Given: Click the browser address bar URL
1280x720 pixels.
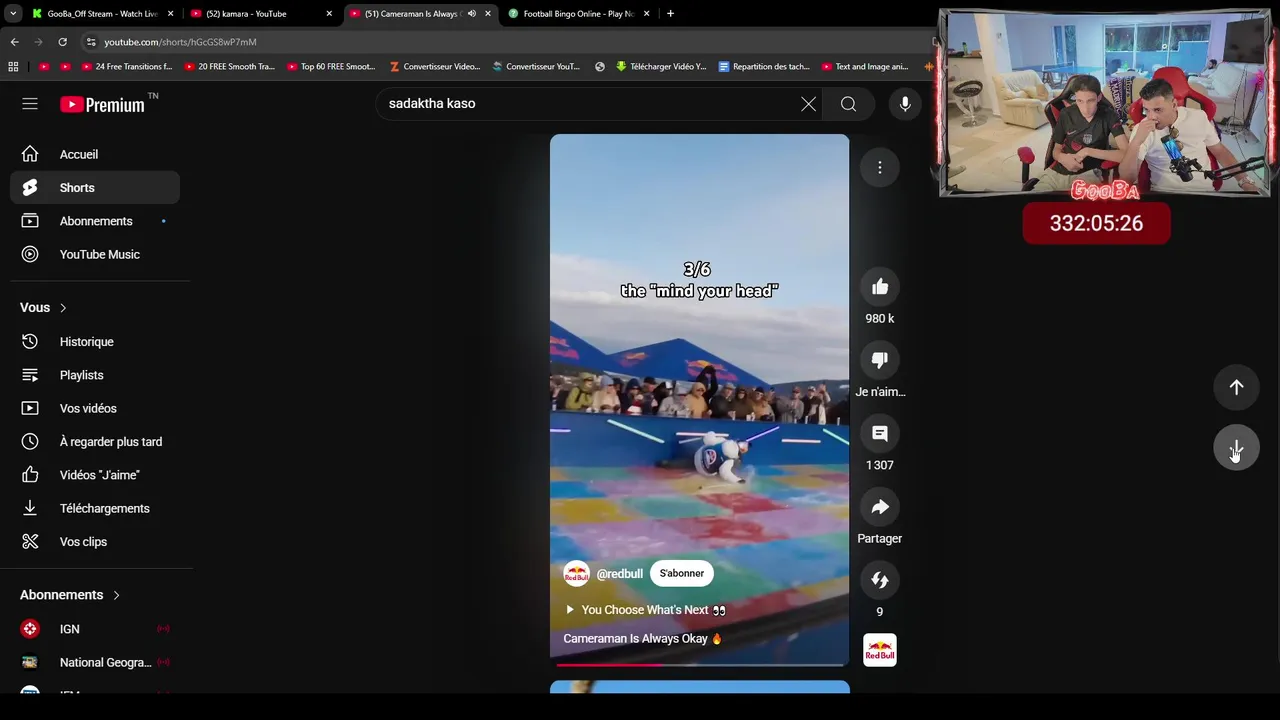Looking at the screenshot, I should click(180, 42).
